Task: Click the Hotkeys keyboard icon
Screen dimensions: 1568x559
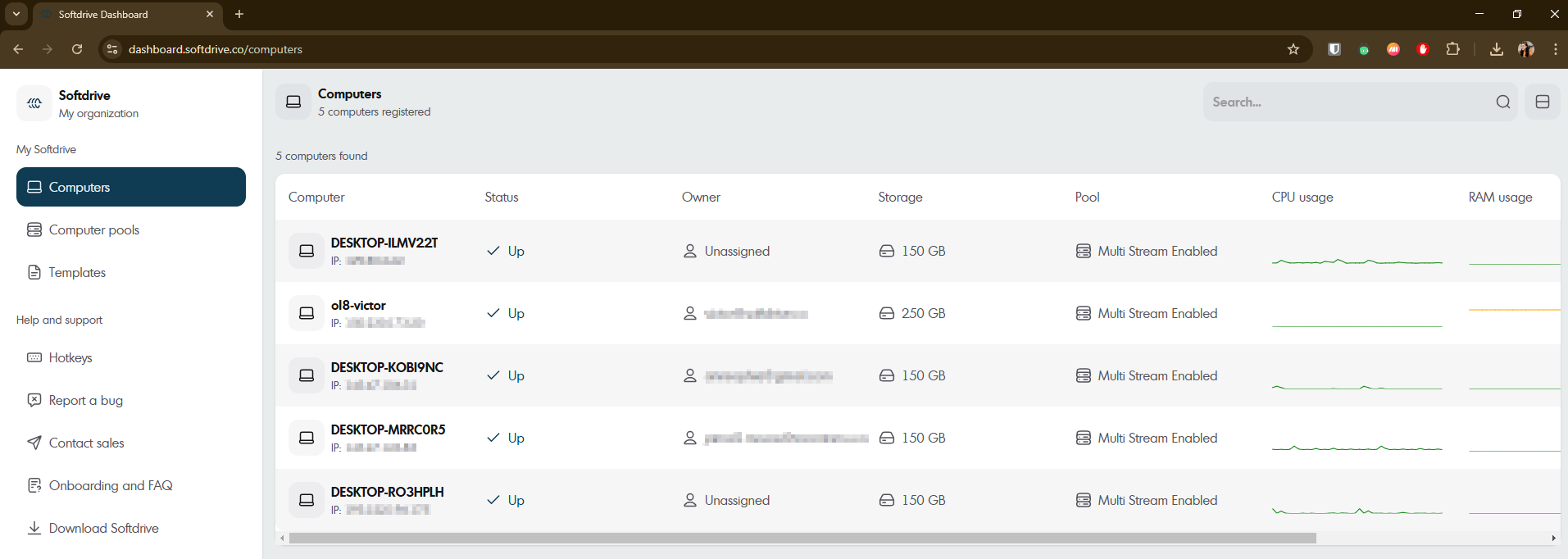Action: [34, 357]
